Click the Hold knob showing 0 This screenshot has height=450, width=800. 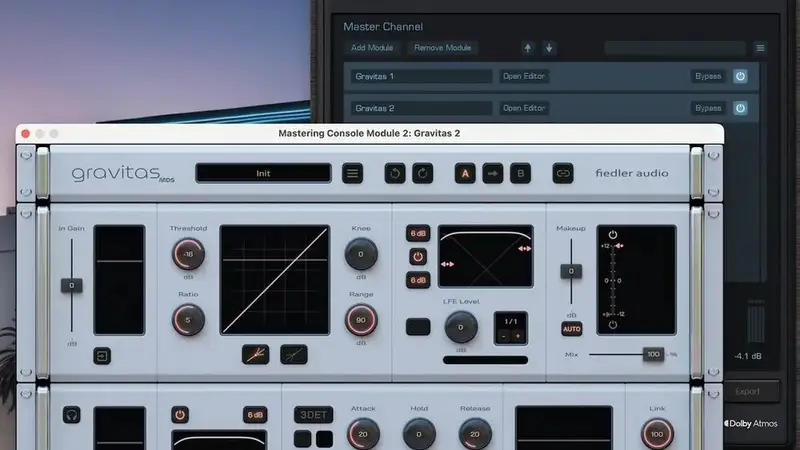(x=419, y=434)
